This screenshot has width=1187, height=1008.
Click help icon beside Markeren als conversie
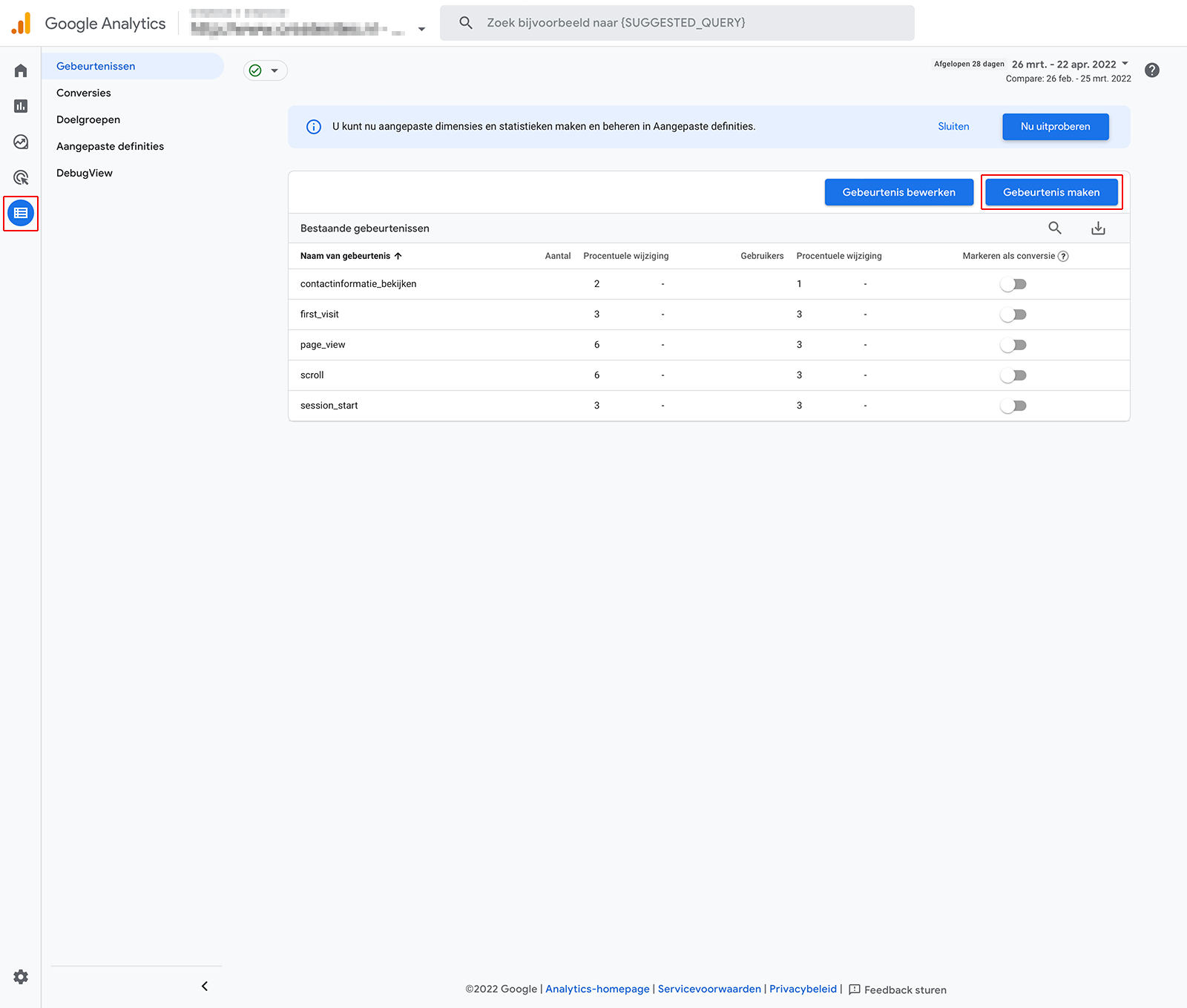(x=1063, y=256)
